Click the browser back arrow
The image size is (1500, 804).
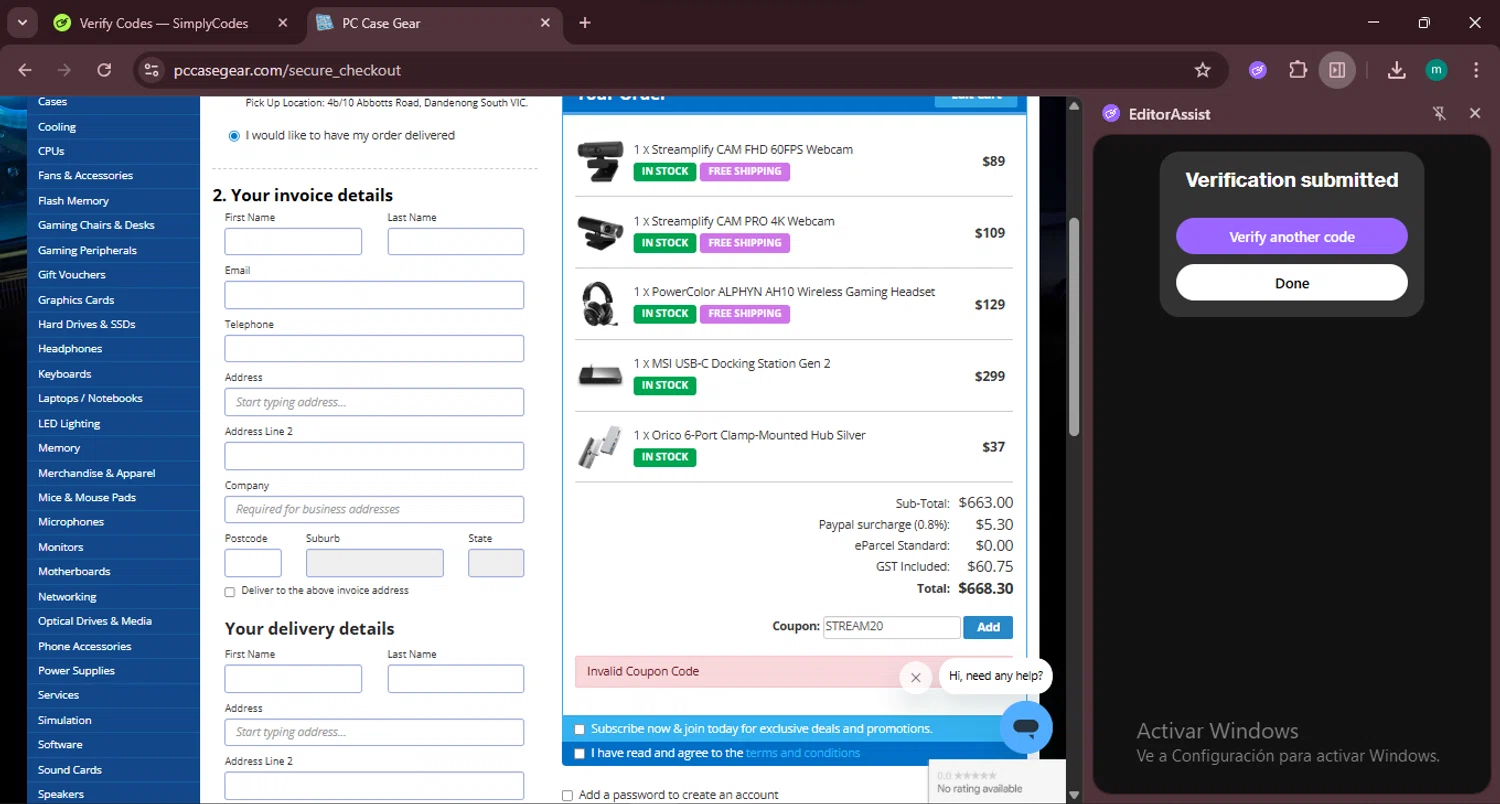[x=25, y=70]
